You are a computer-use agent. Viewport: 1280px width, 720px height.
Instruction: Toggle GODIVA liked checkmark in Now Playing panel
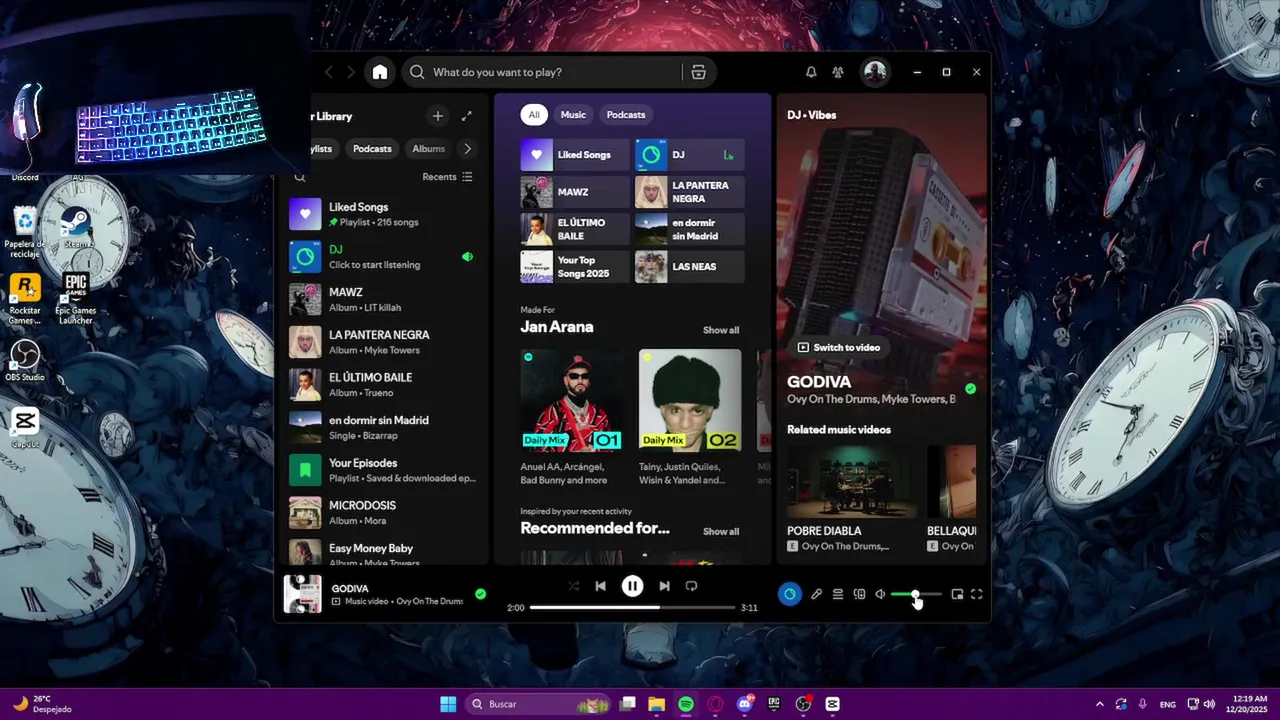[970, 389]
